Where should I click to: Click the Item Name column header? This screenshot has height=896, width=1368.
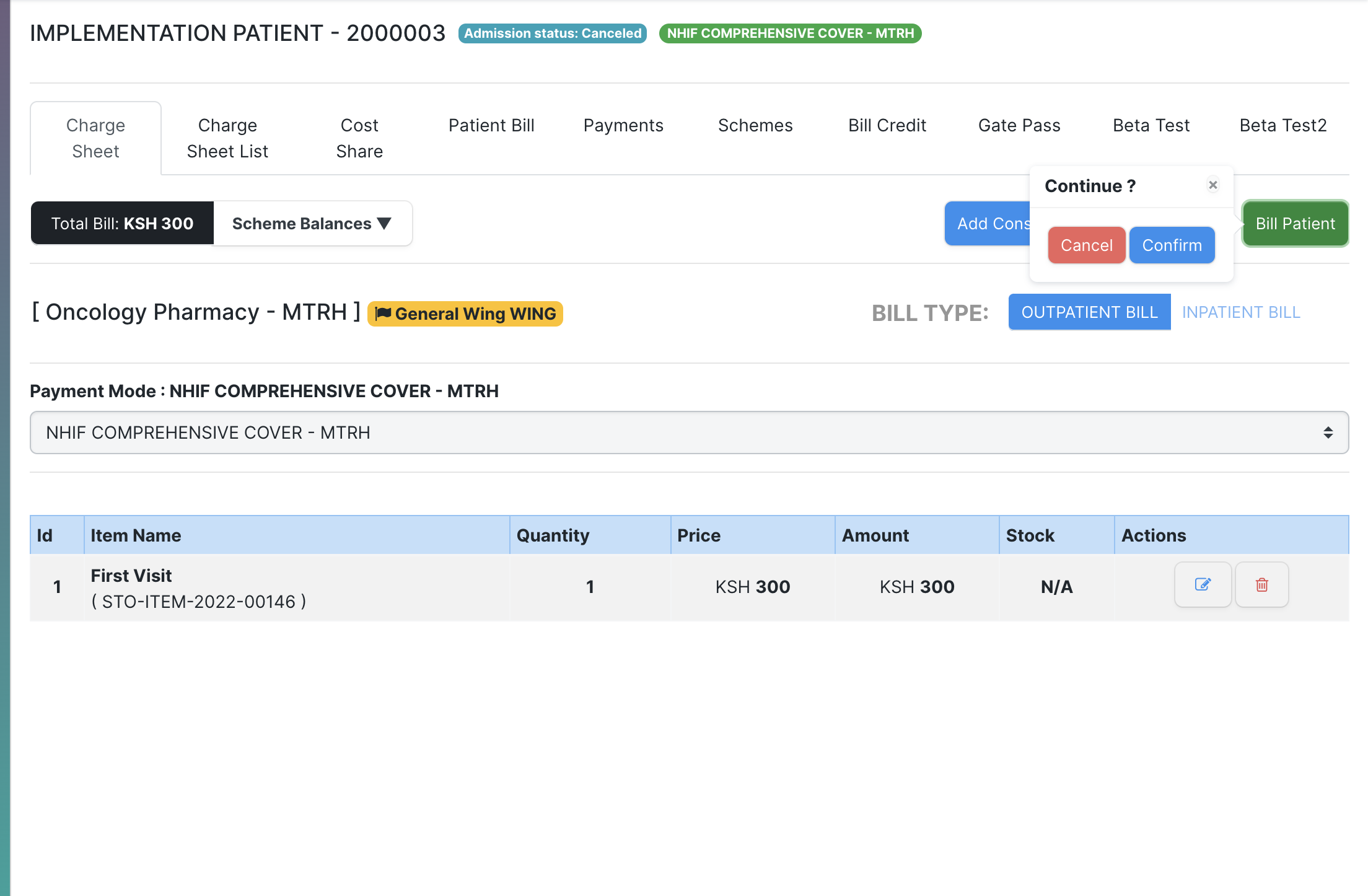click(x=296, y=535)
